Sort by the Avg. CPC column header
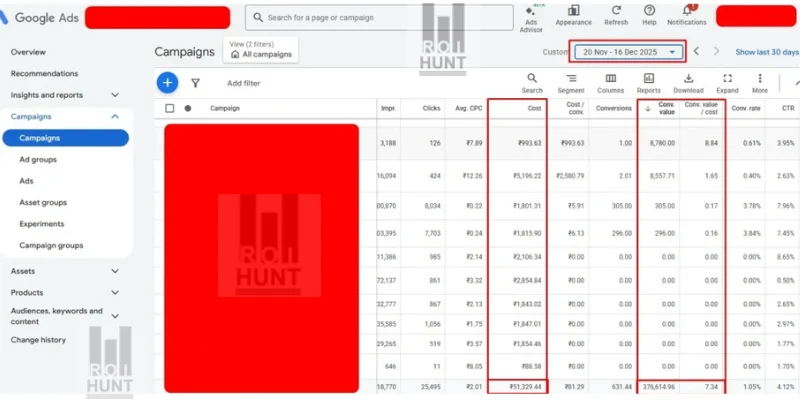The image size is (800, 400). [469, 108]
